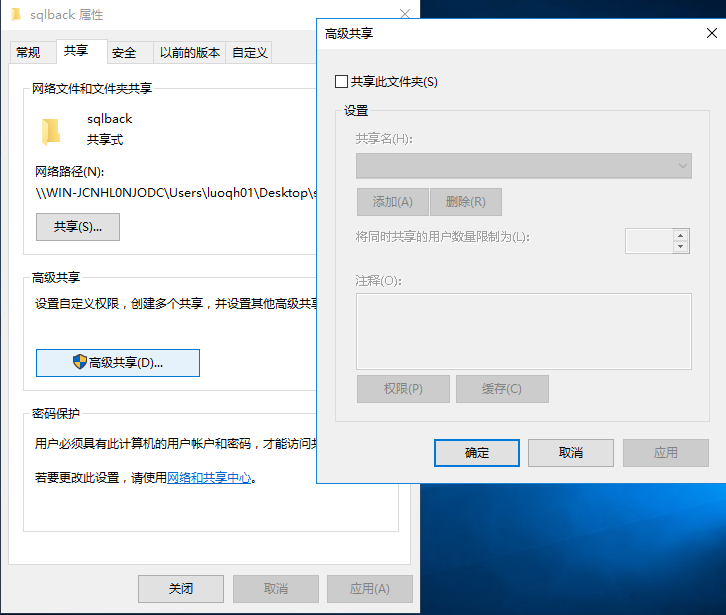Decrease user limit with spinner down arrow
The image size is (726, 615).
[680, 246]
